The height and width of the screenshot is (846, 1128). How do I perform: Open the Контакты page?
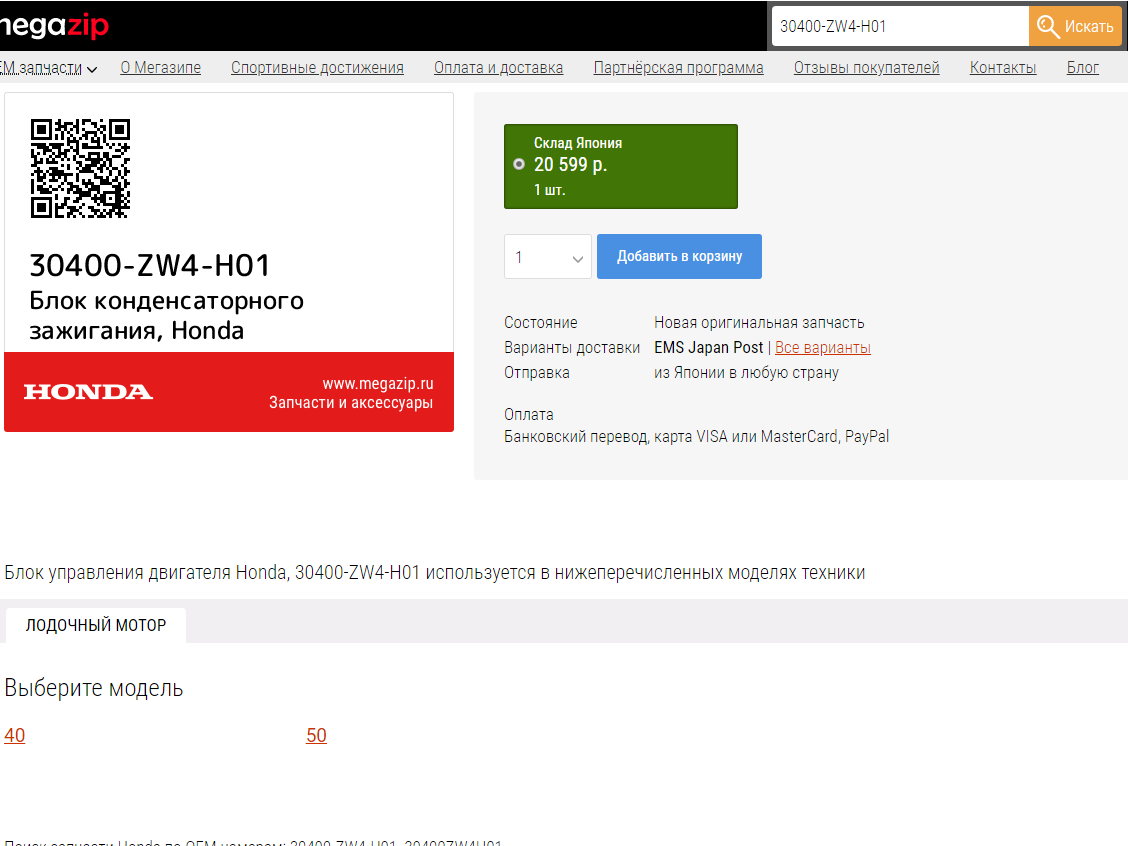click(x=1002, y=68)
